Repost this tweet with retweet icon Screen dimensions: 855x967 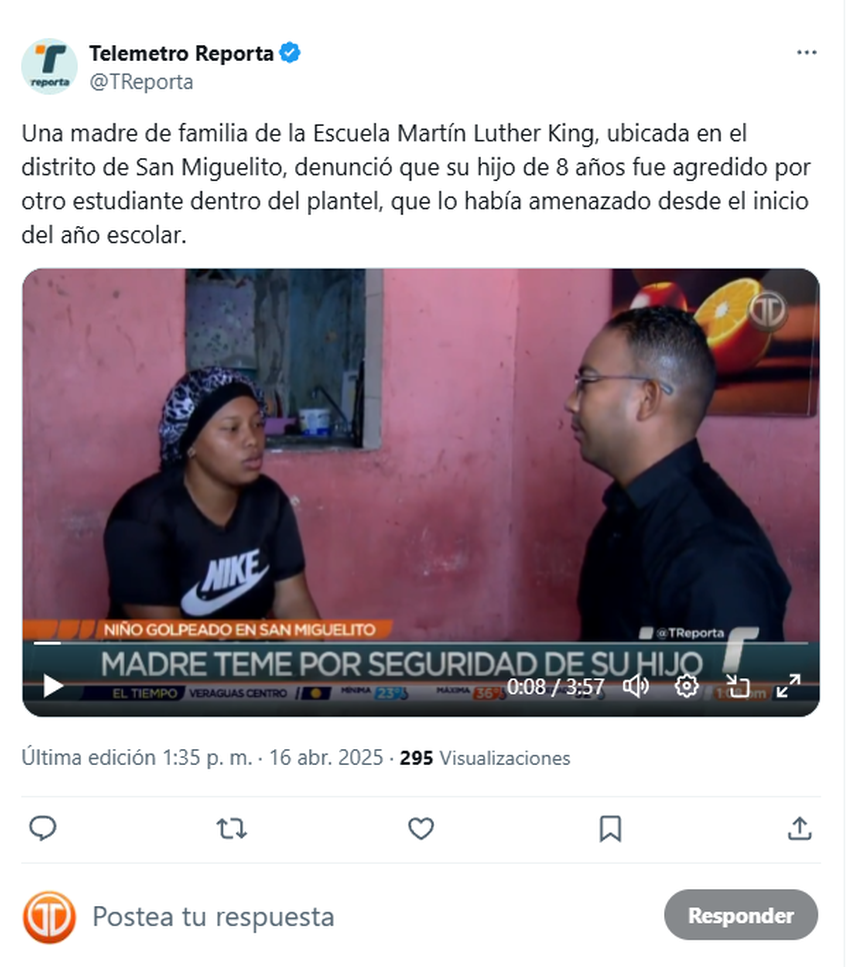pos(232,828)
